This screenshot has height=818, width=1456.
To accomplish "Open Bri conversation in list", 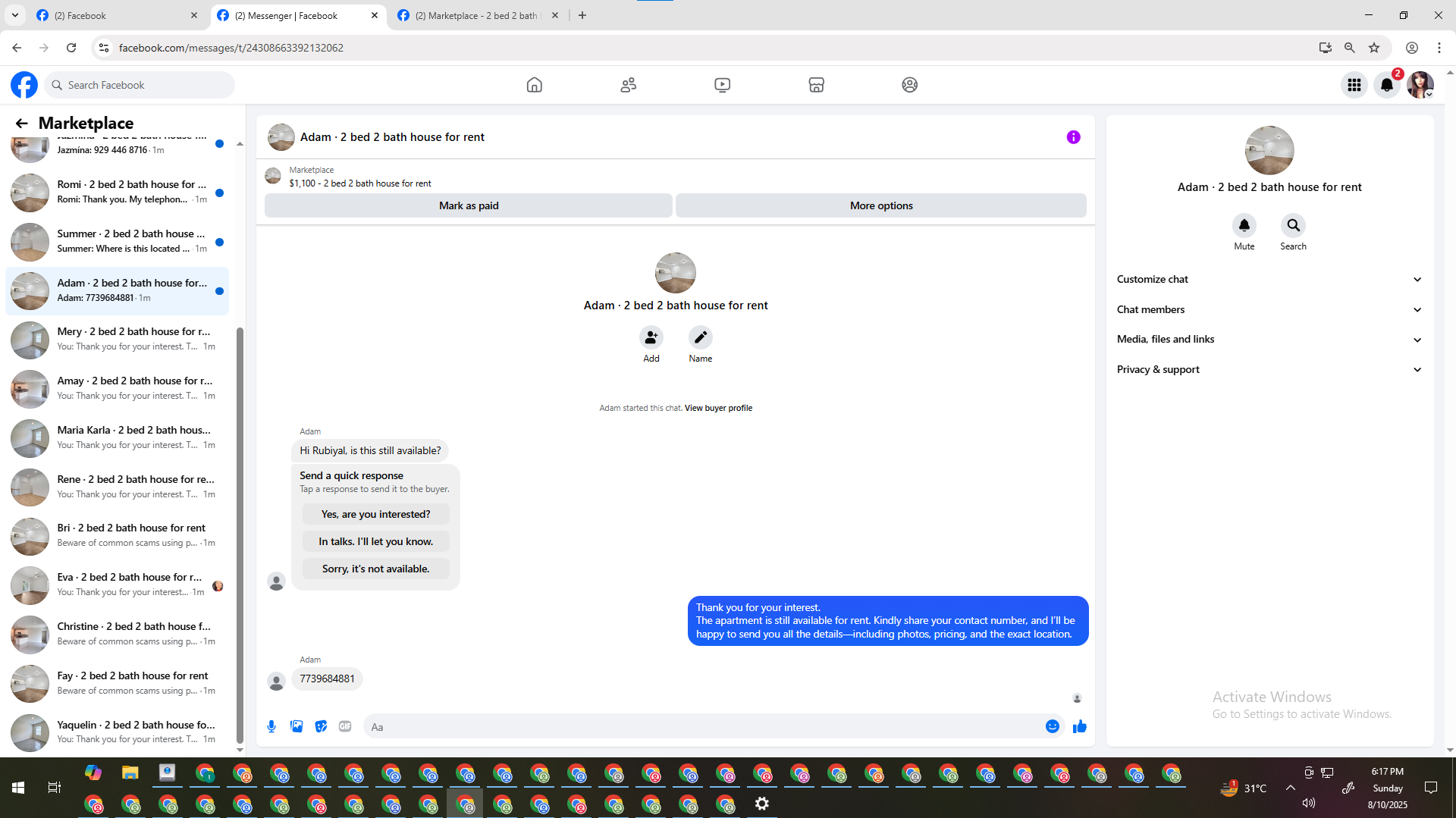I will click(117, 536).
